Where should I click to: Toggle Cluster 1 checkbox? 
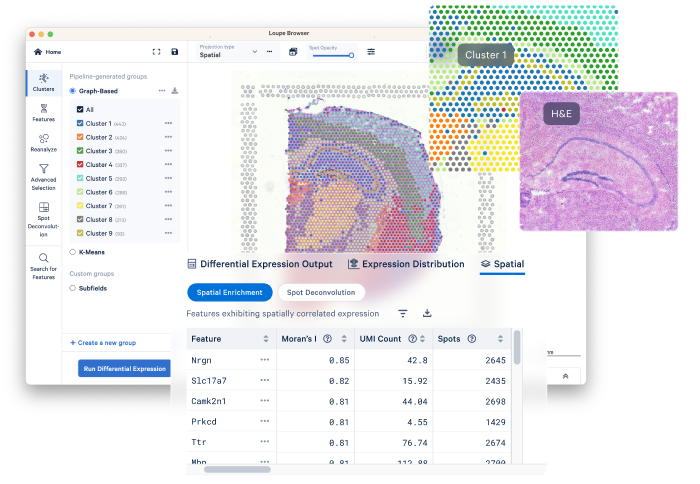coord(80,123)
